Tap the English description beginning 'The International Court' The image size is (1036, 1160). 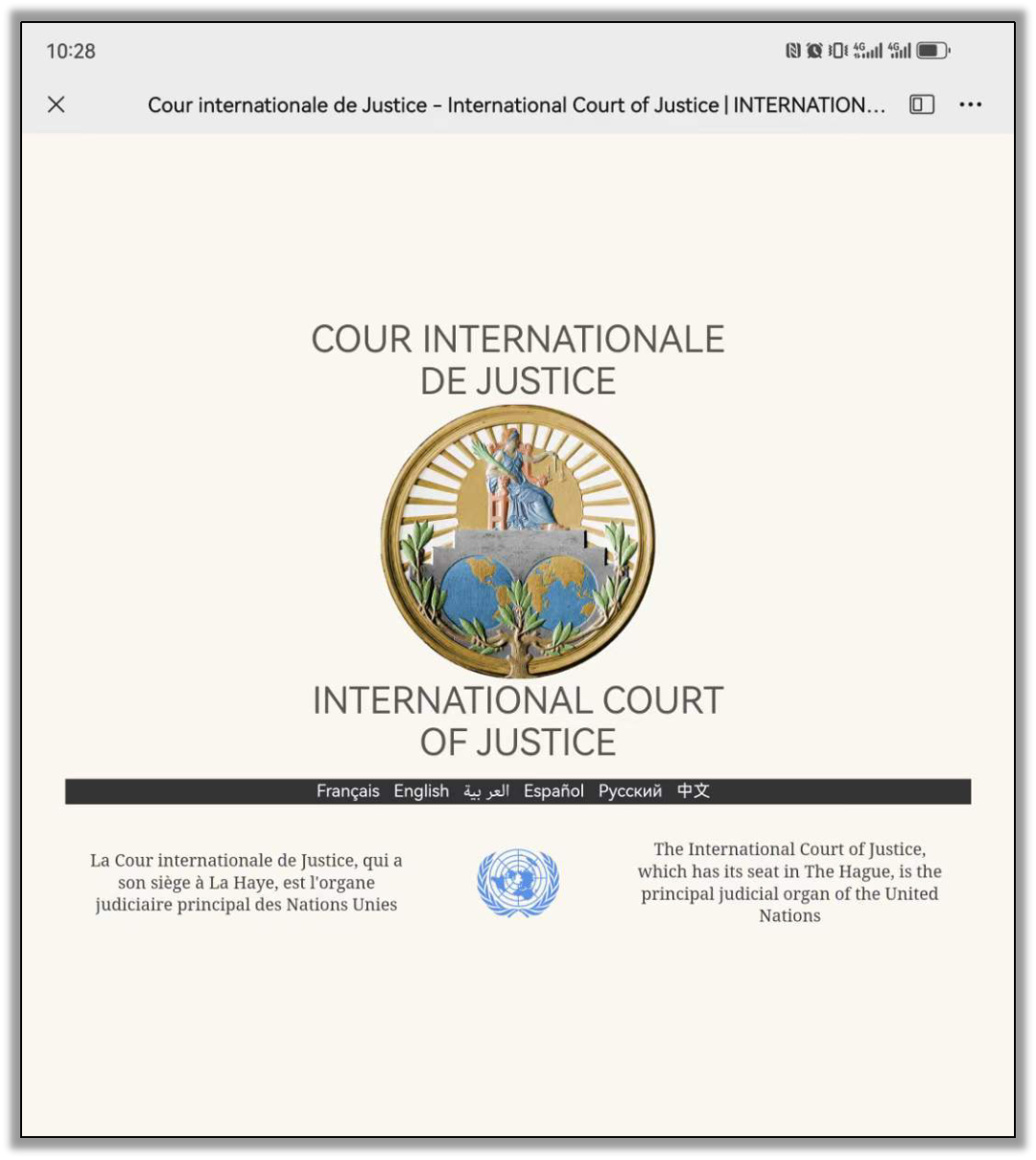point(789,883)
